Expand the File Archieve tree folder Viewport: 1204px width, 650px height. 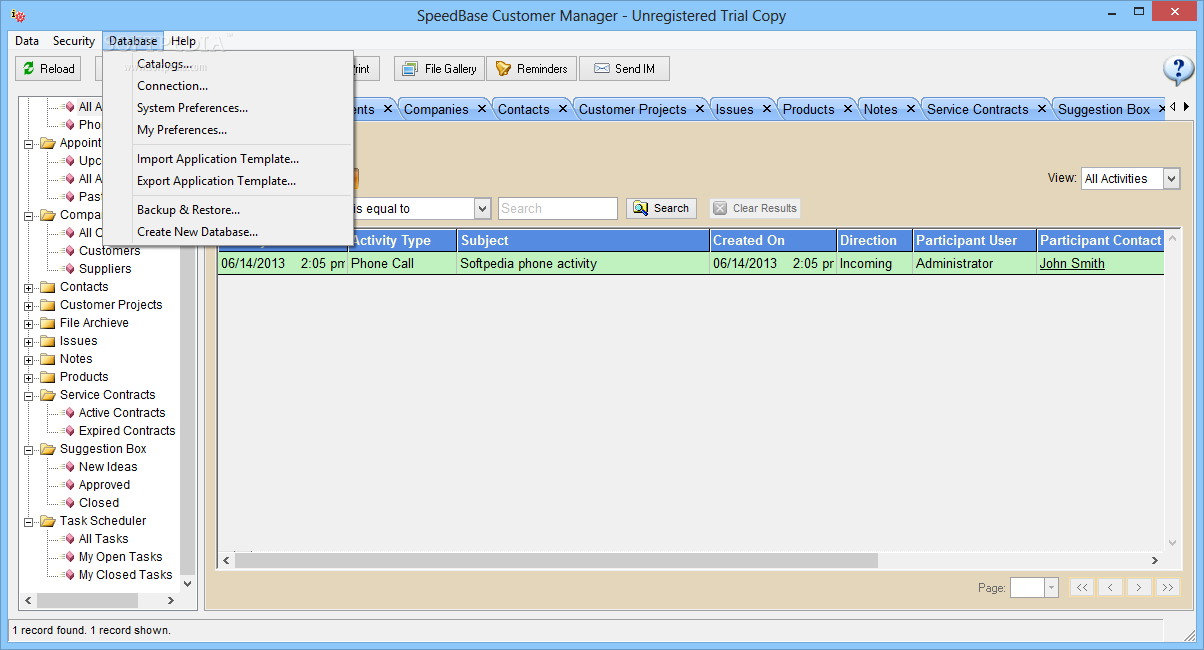tap(29, 323)
